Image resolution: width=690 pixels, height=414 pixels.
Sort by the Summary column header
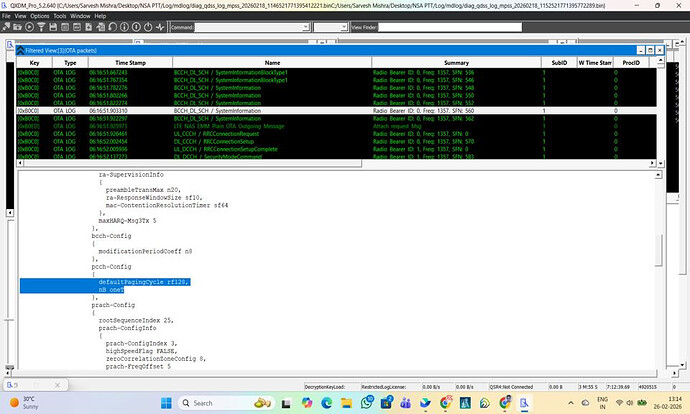[456, 62]
